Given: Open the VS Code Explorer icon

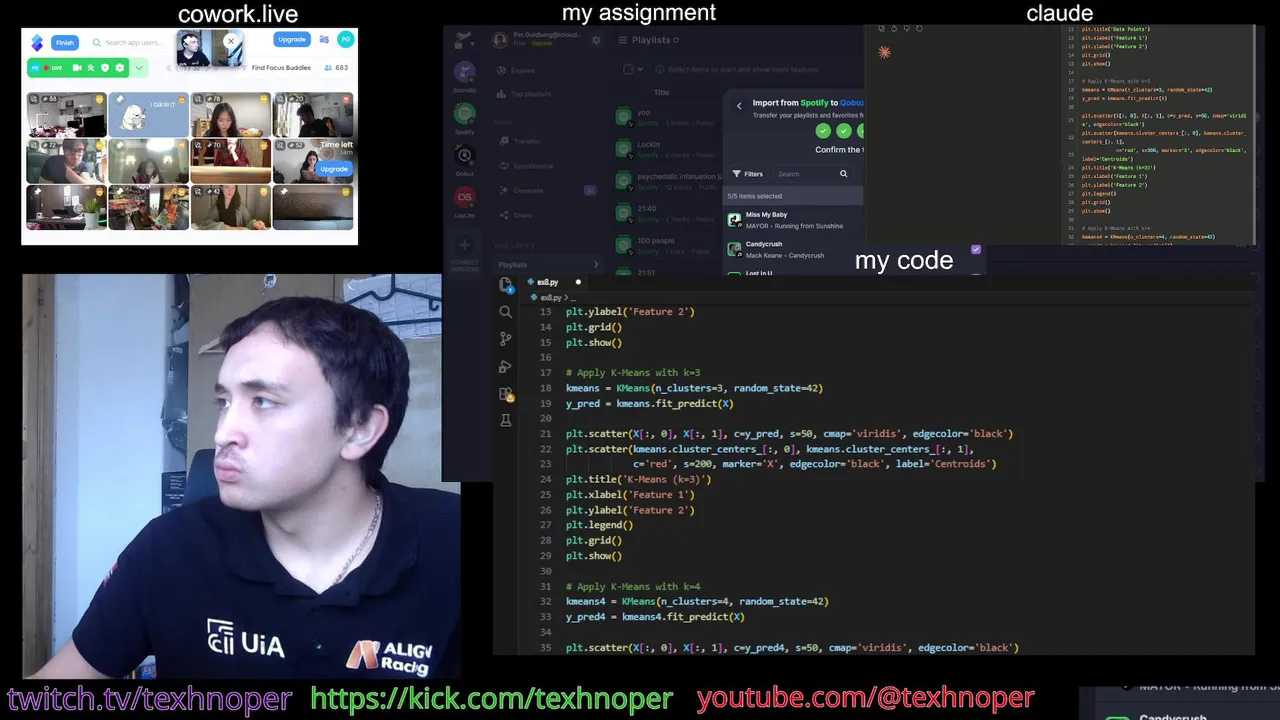Looking at the screenshot, I should 506,285.
